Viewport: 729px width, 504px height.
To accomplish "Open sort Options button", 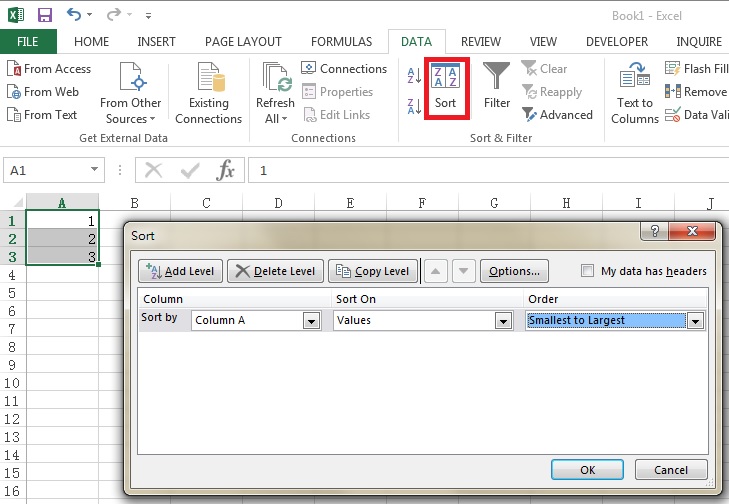I will point(514,271).
